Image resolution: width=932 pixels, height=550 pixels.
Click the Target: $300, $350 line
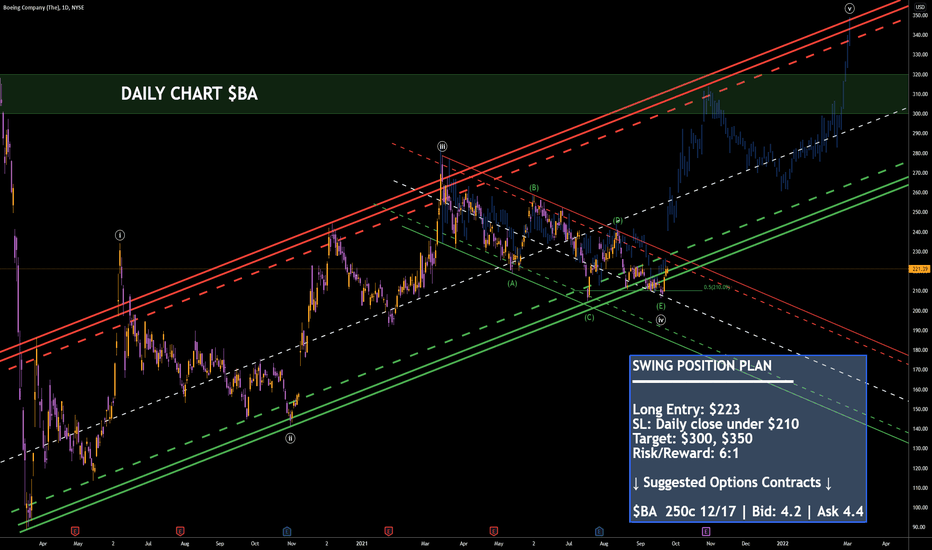[692, 439]
